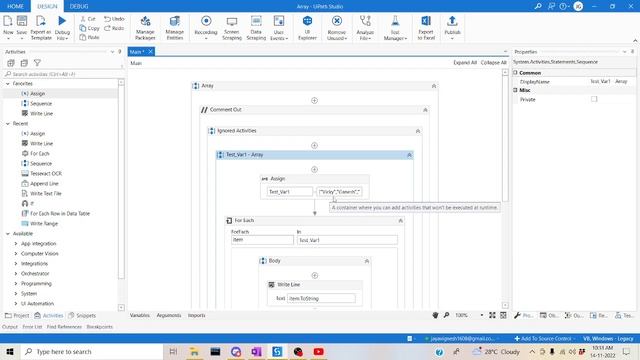Expand the Programming category
Viewport: 640px width, 360px height.
point(16,284)
